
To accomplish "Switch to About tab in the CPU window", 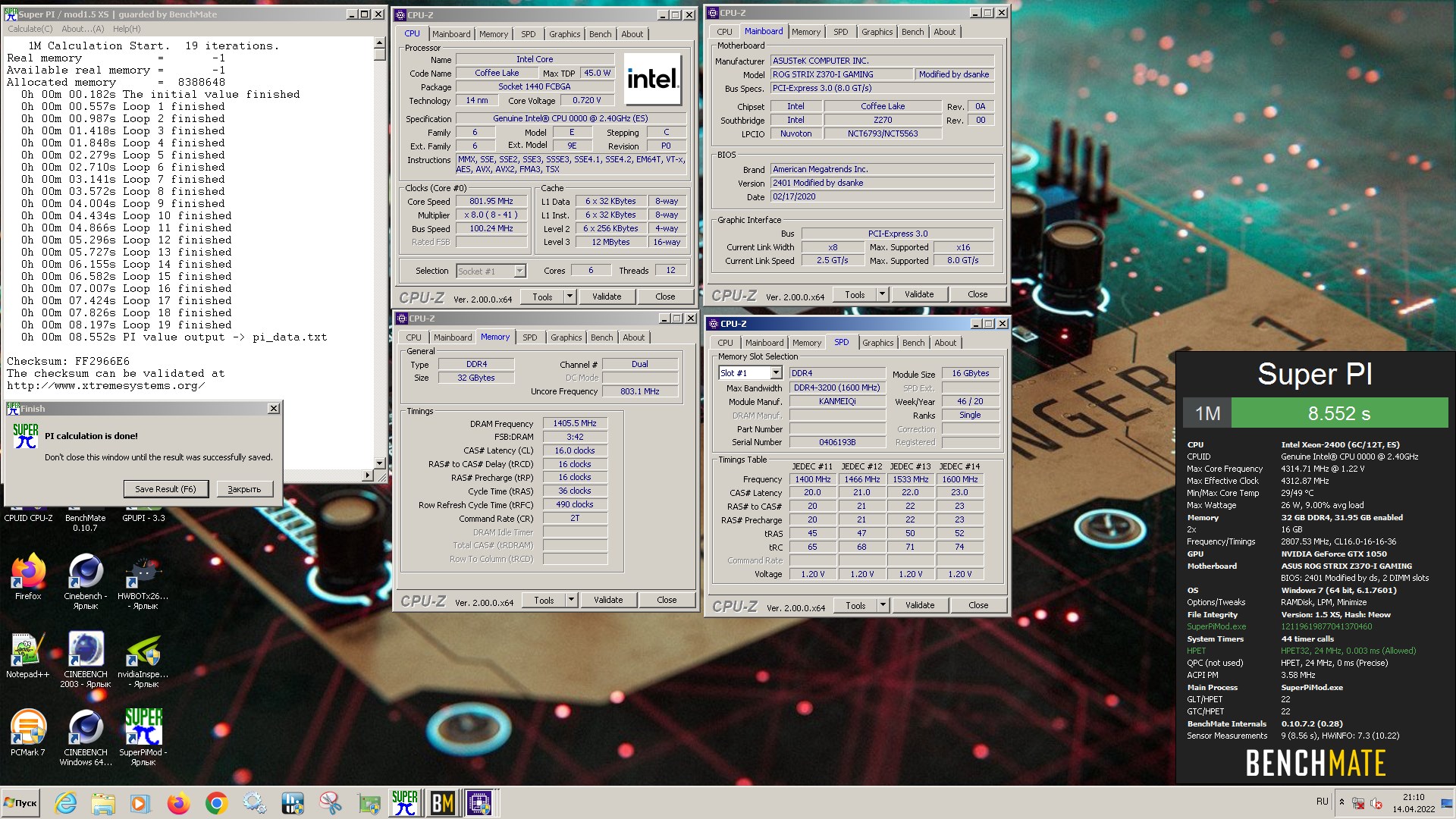I will click(632, 34).
